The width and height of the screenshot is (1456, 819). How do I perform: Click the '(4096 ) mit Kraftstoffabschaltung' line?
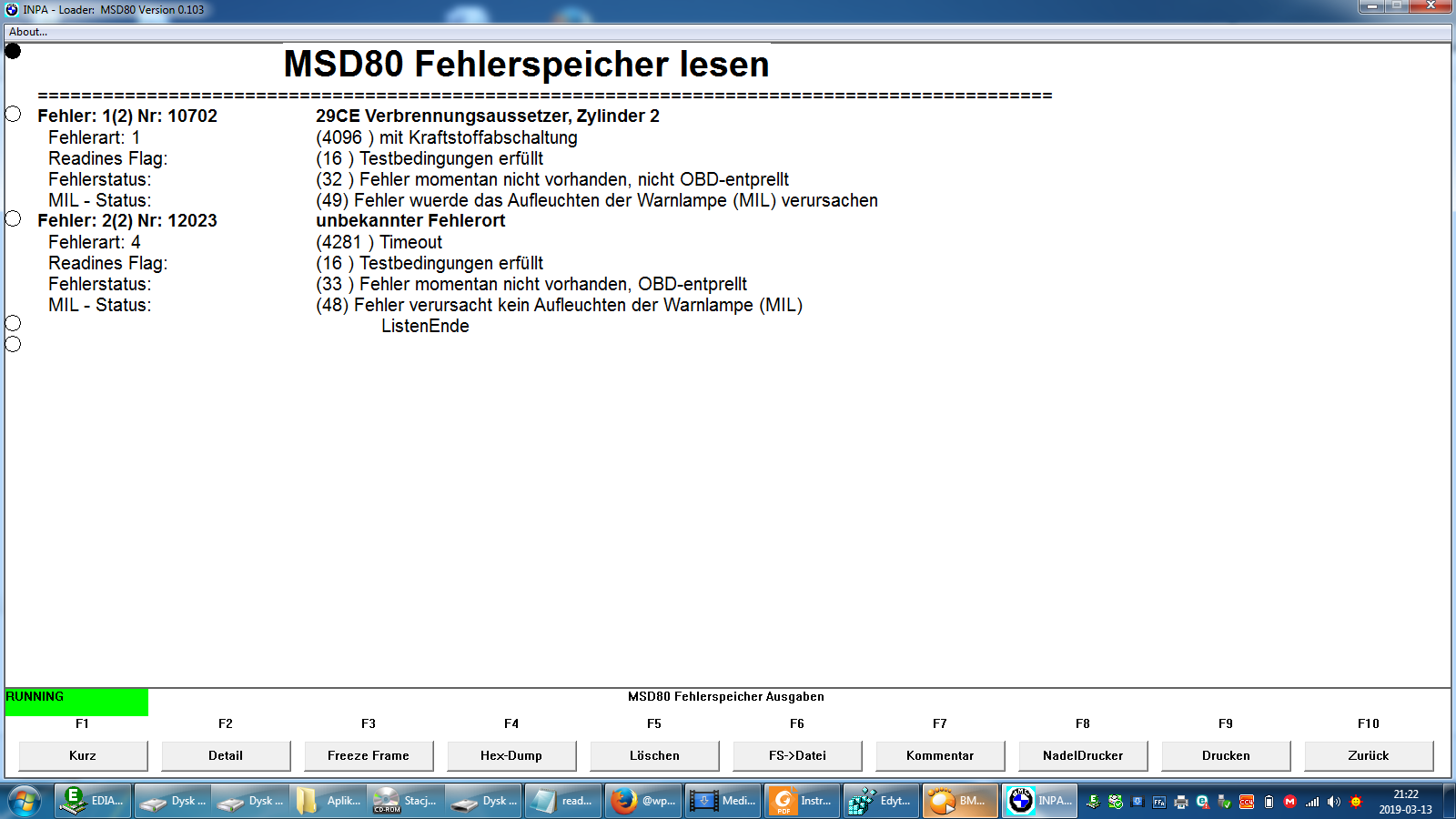[447, 137]
